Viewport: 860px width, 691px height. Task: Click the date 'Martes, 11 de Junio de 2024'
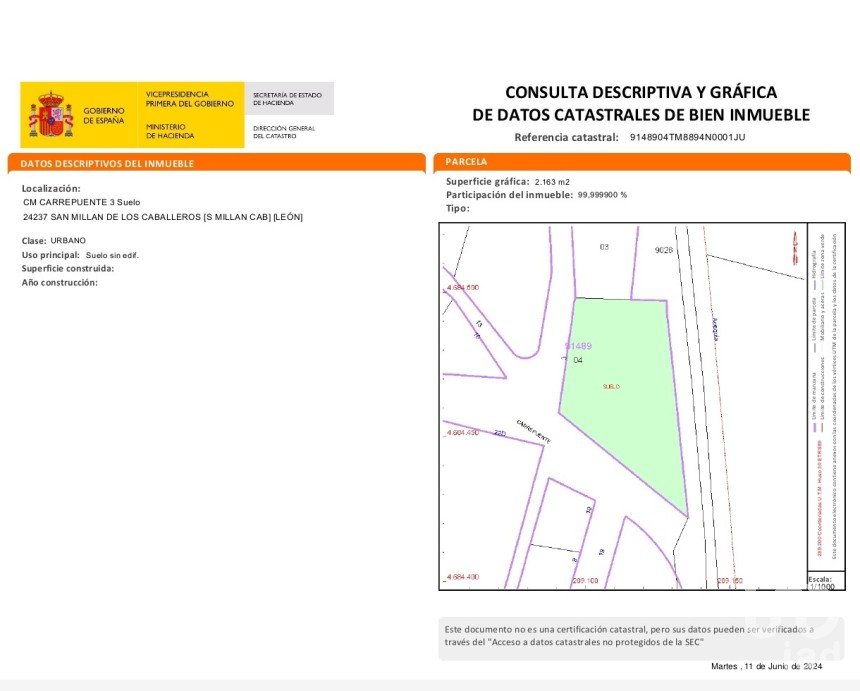(x=766, y=666)
